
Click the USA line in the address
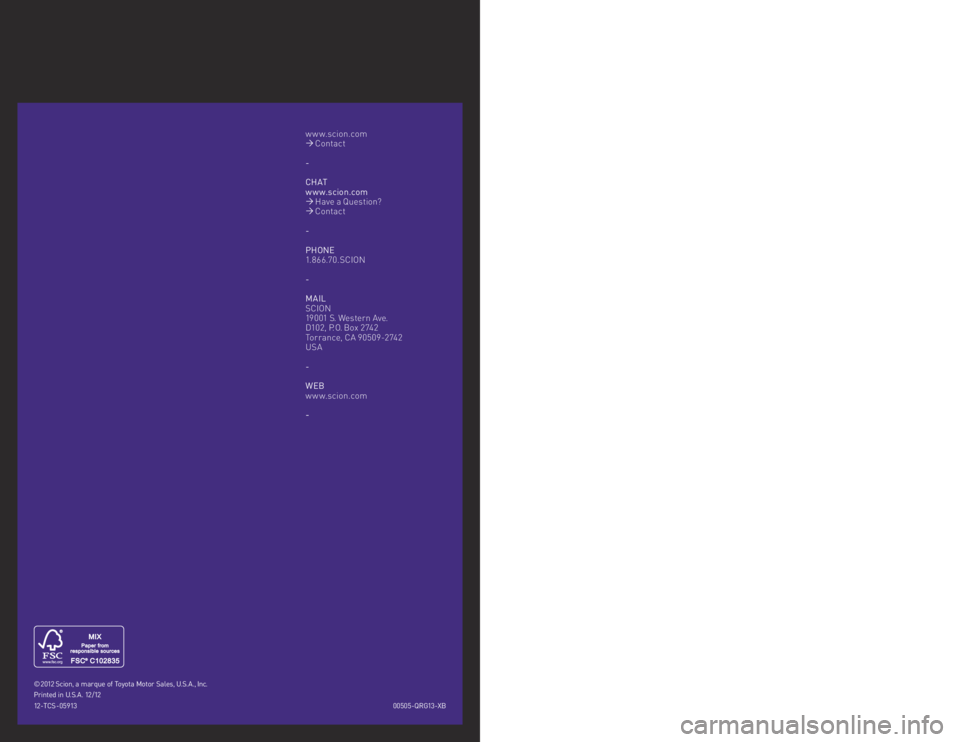[313, 347]
